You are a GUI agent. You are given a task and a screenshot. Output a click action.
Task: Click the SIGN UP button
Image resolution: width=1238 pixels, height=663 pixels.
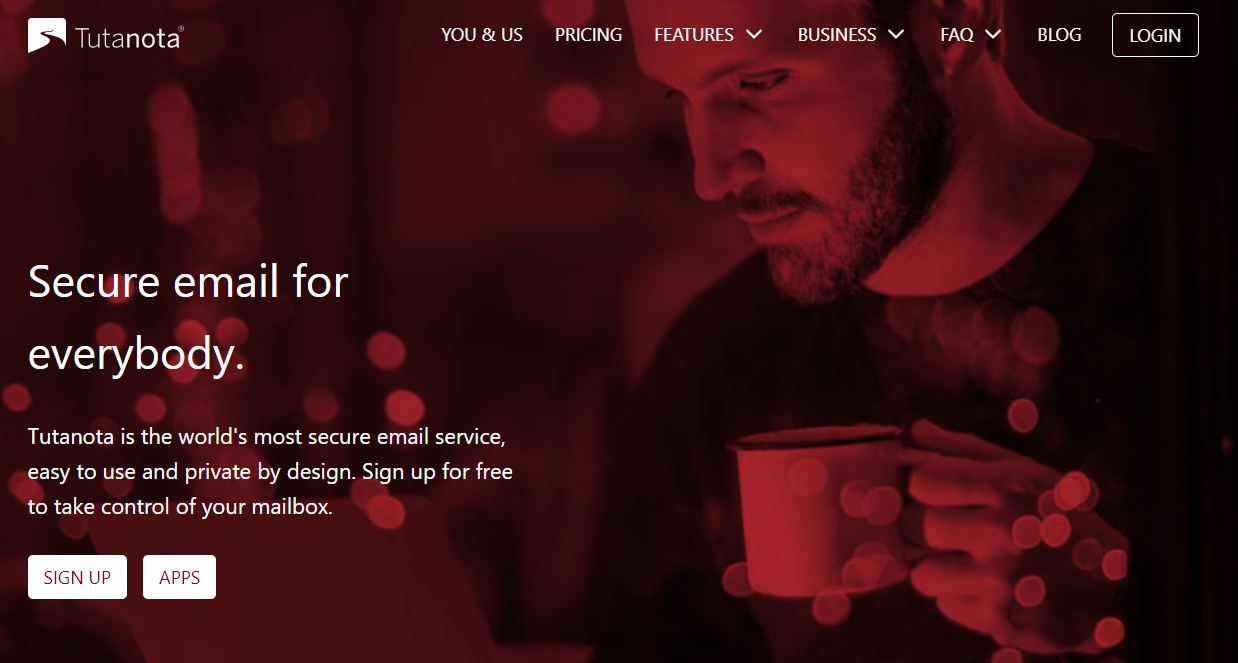point(77,577)
